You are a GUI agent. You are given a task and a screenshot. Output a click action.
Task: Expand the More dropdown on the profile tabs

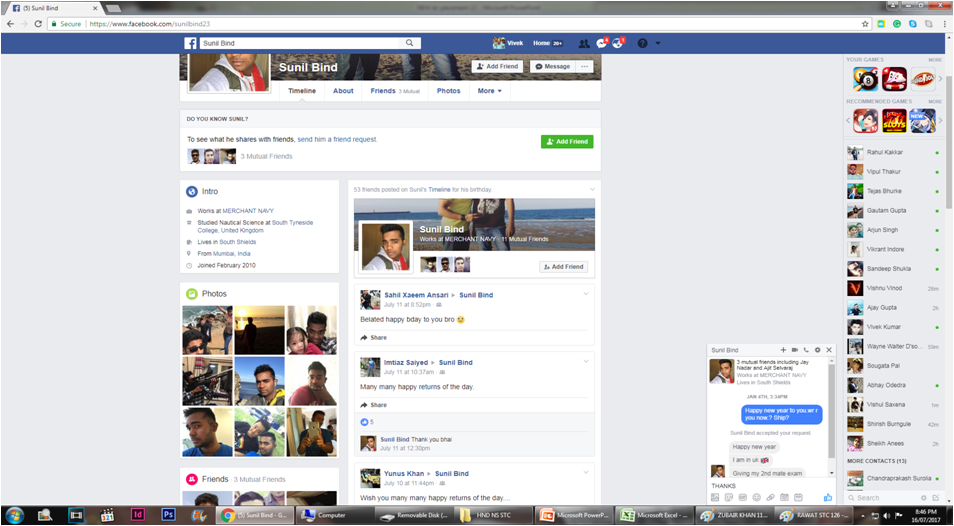pyautogui.click(x=489, y=91)
